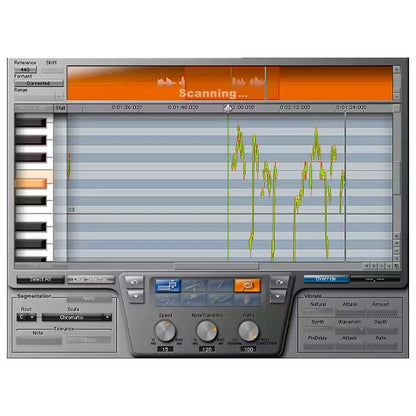Click the Ratio value field 100

pyautogui.click(x=248, y=349)
